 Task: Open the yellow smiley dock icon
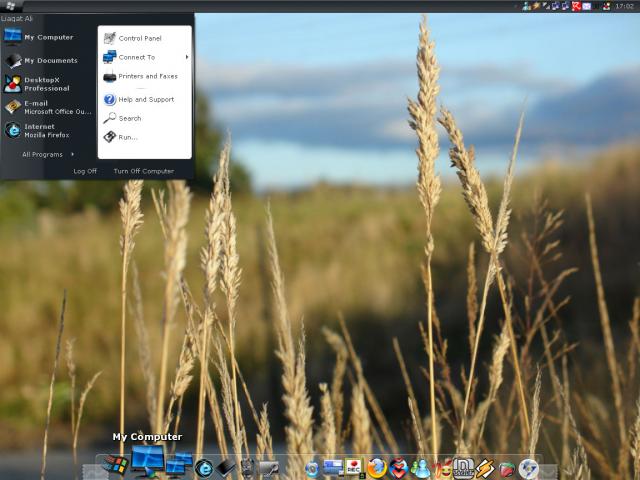click(442, 469)
